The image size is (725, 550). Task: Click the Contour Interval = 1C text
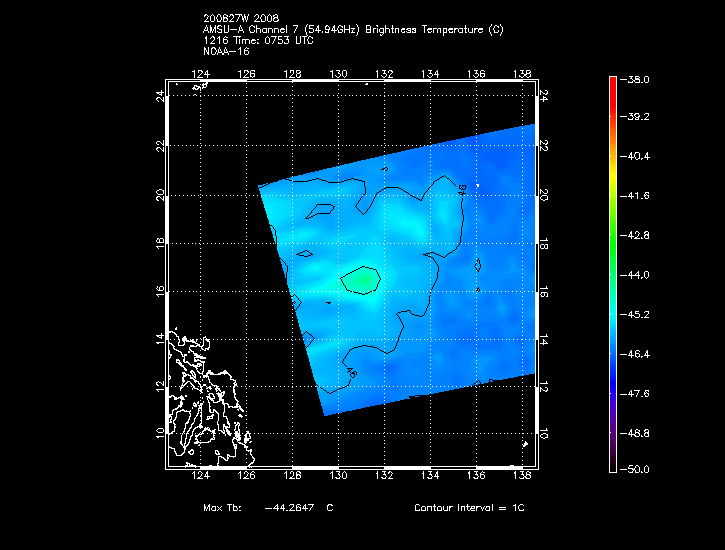[x=469, y=508]
